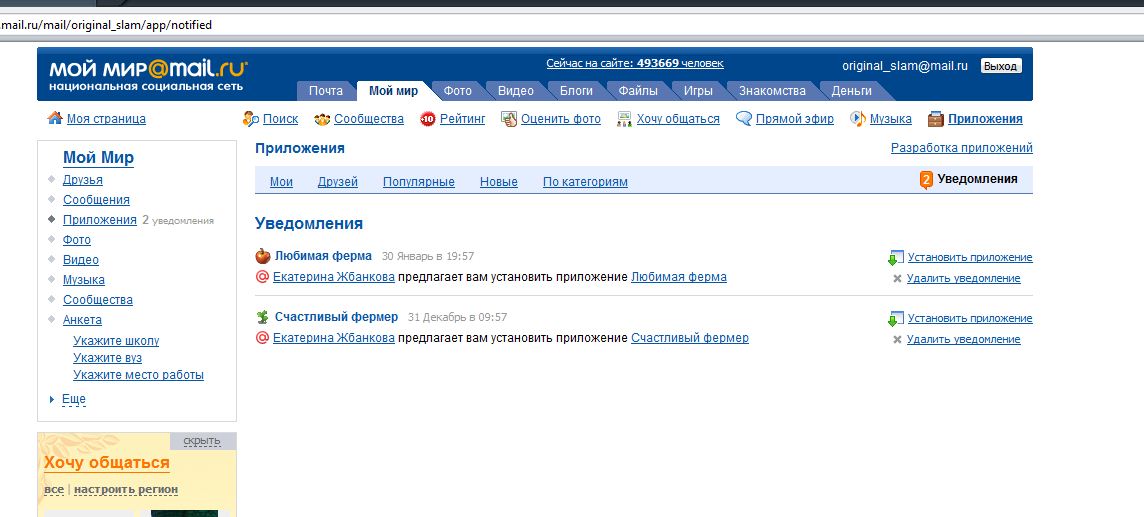Image resolution: width=1144 pixels, height=517 pixels.
Task: Click the Любимая ферма apple icon
Action: [263, 256]
